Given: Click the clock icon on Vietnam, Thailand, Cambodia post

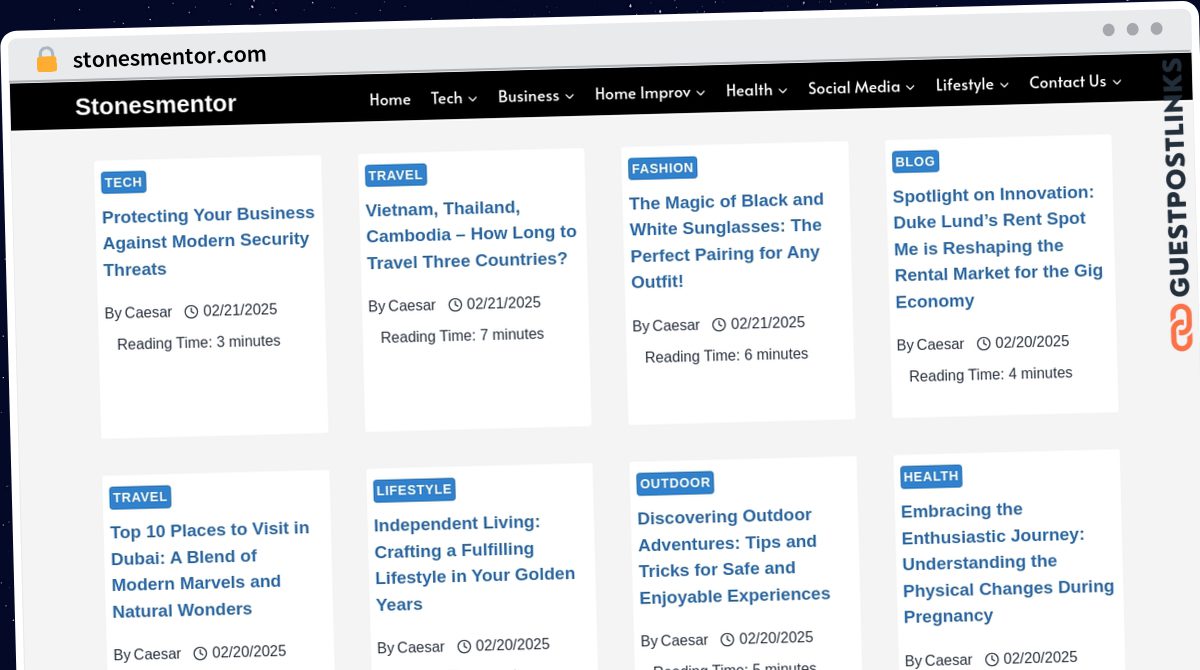Looking at the screenshot, I should tap(455, 304).
